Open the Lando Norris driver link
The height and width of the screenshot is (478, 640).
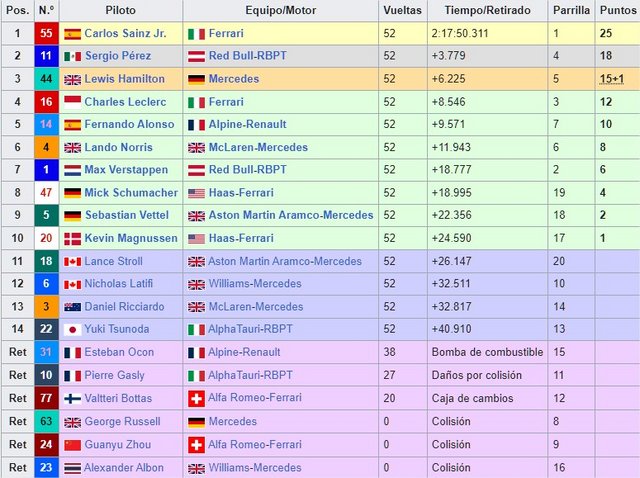[118, 147]
